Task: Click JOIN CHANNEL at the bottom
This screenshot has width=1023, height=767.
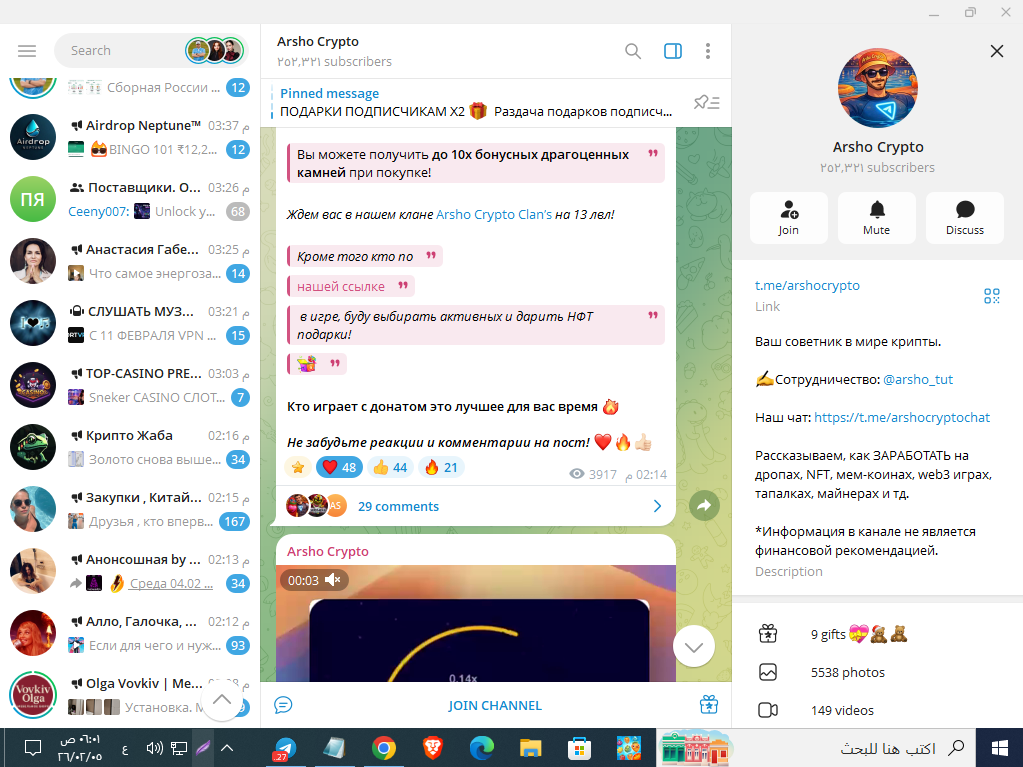Action: (495, 705)
